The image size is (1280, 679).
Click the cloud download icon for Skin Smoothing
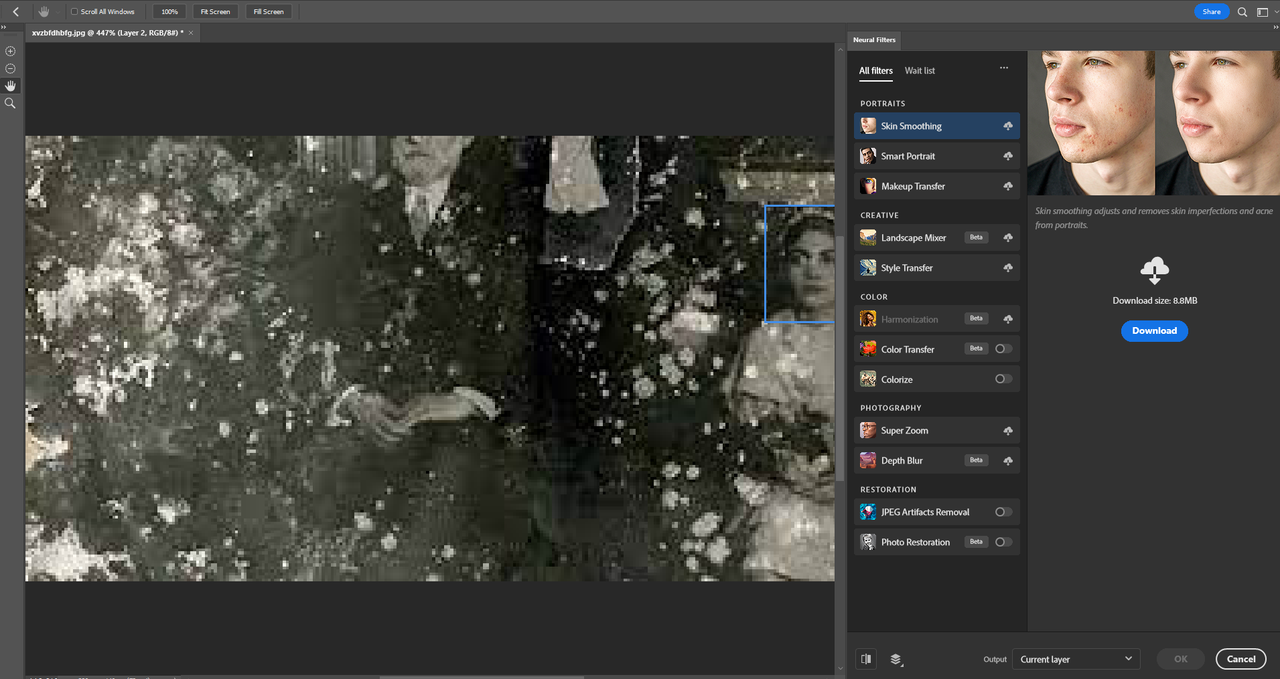(1008, 126)
